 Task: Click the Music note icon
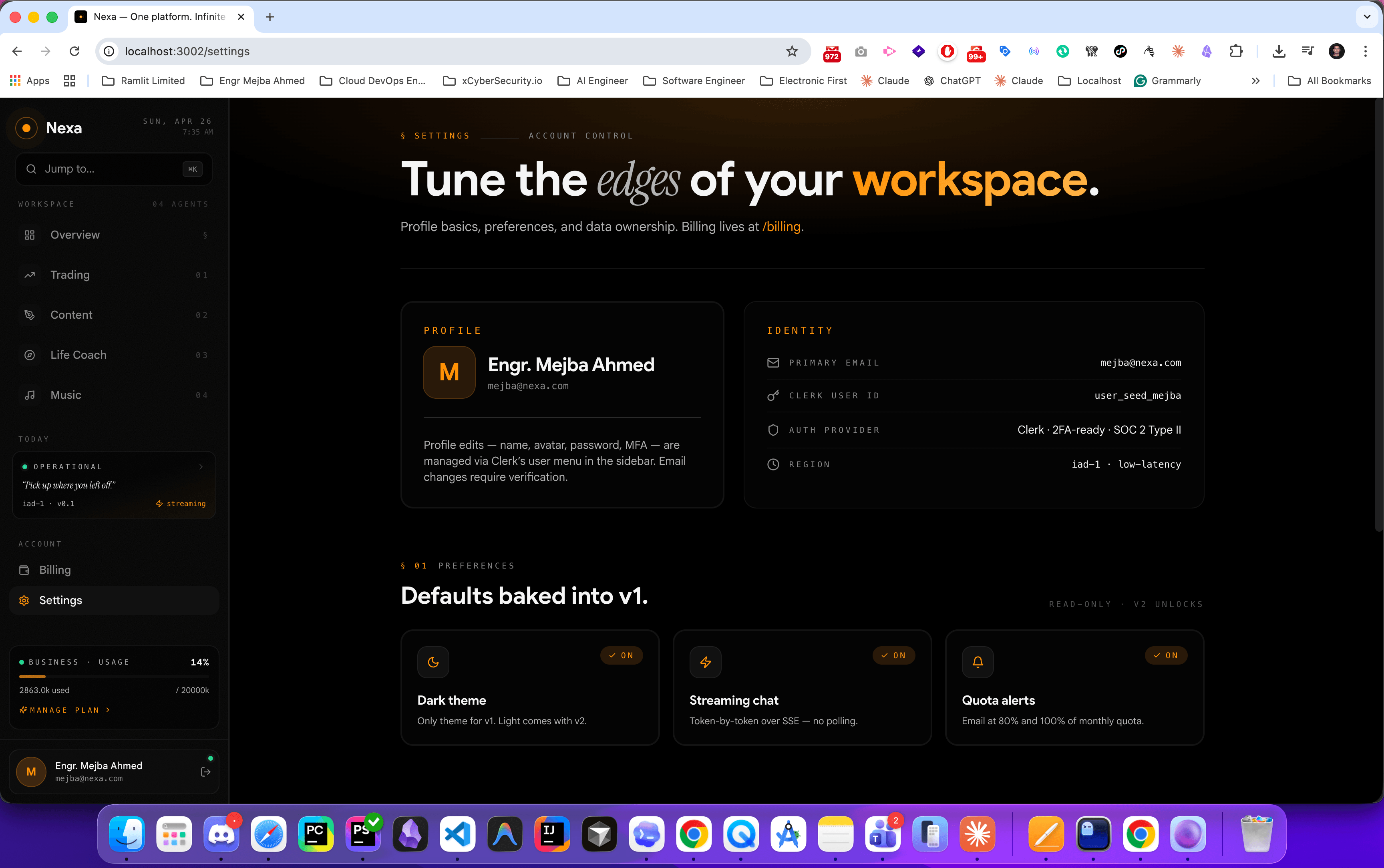coord(30,395)
